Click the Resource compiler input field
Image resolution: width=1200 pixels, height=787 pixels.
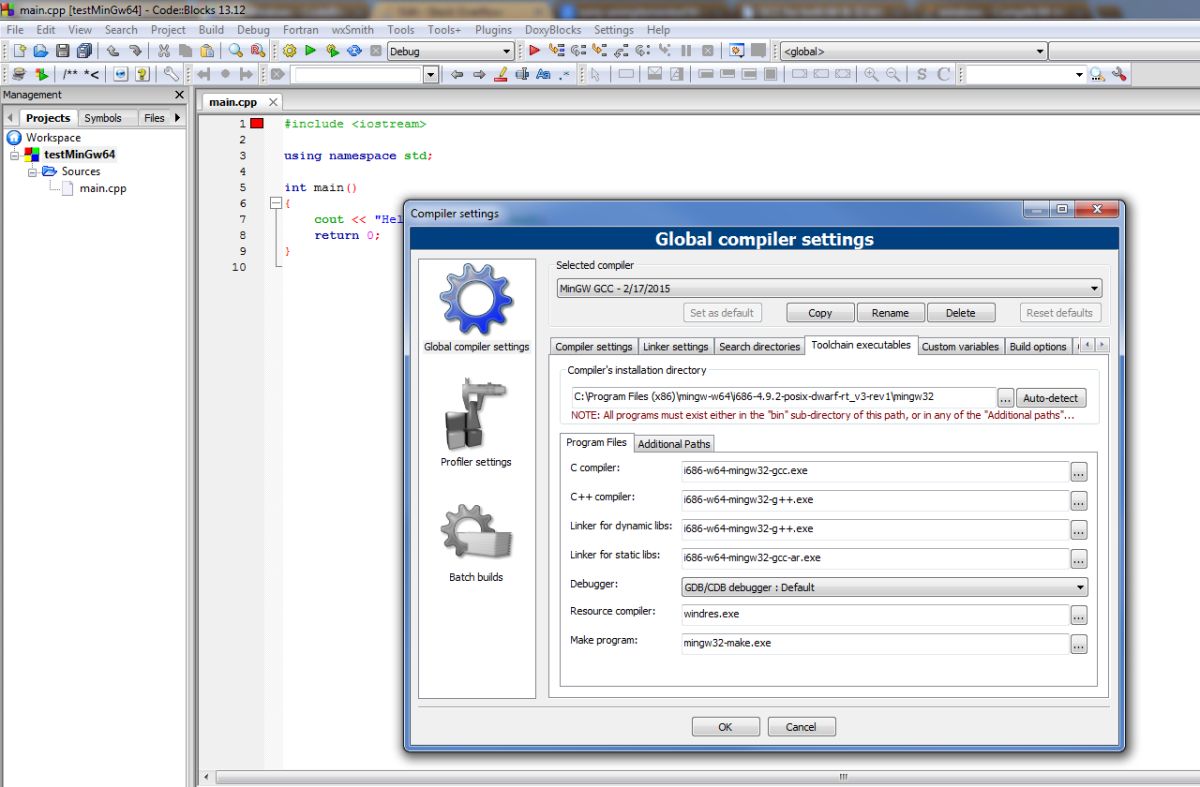874,614
